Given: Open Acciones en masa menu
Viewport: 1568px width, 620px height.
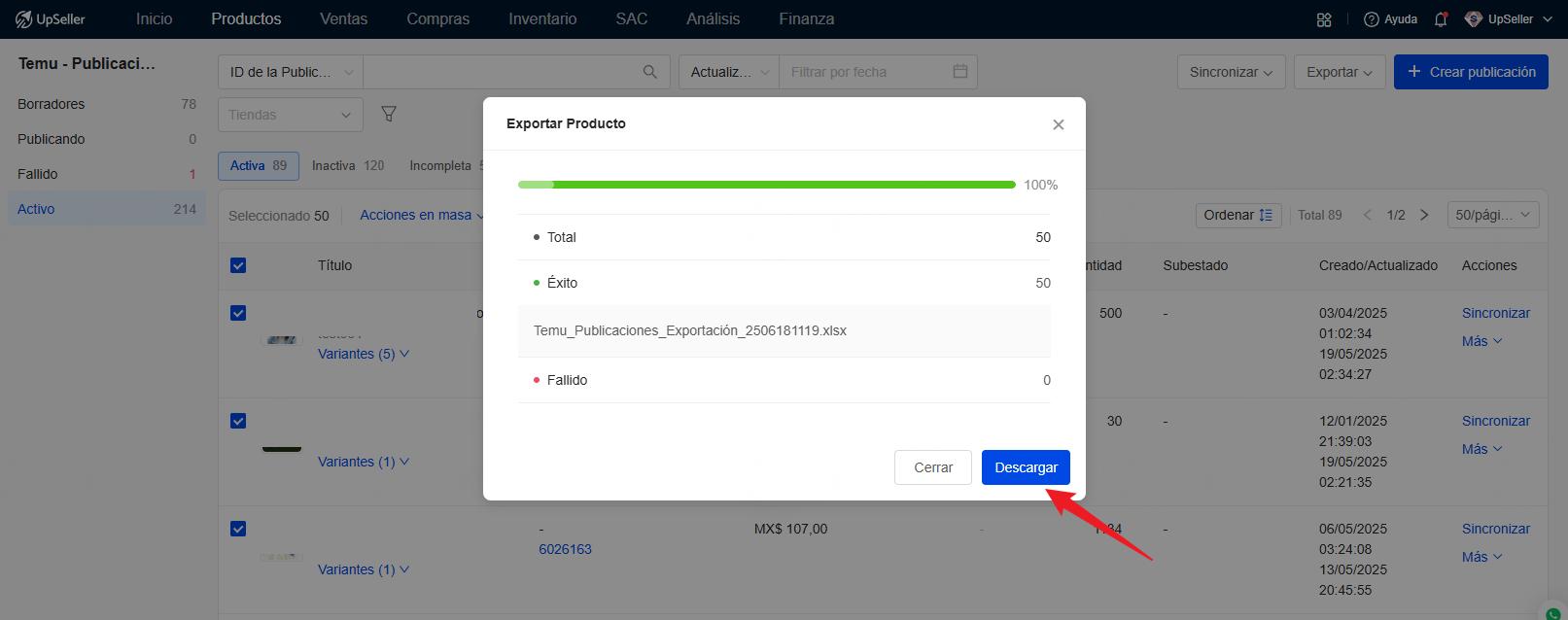Looking at the screenshot, I should (422, 215).
